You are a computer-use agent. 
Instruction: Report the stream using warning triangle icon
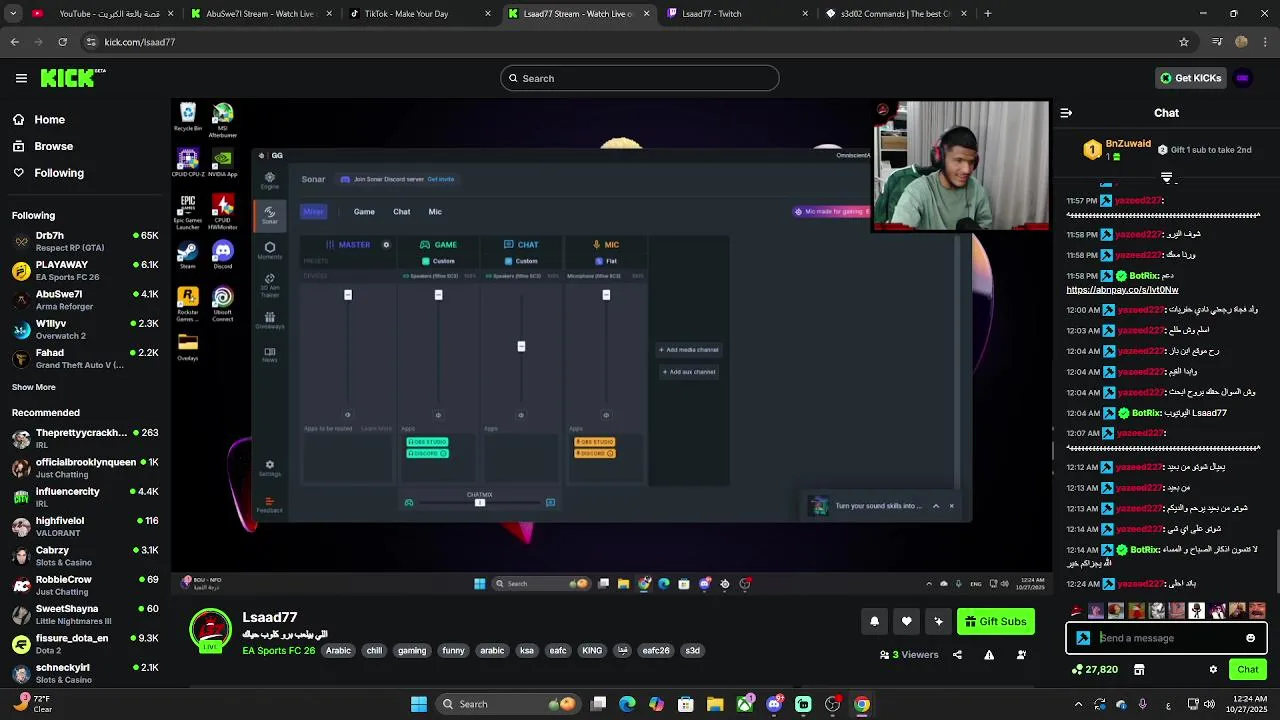click(x=989, y=655)
